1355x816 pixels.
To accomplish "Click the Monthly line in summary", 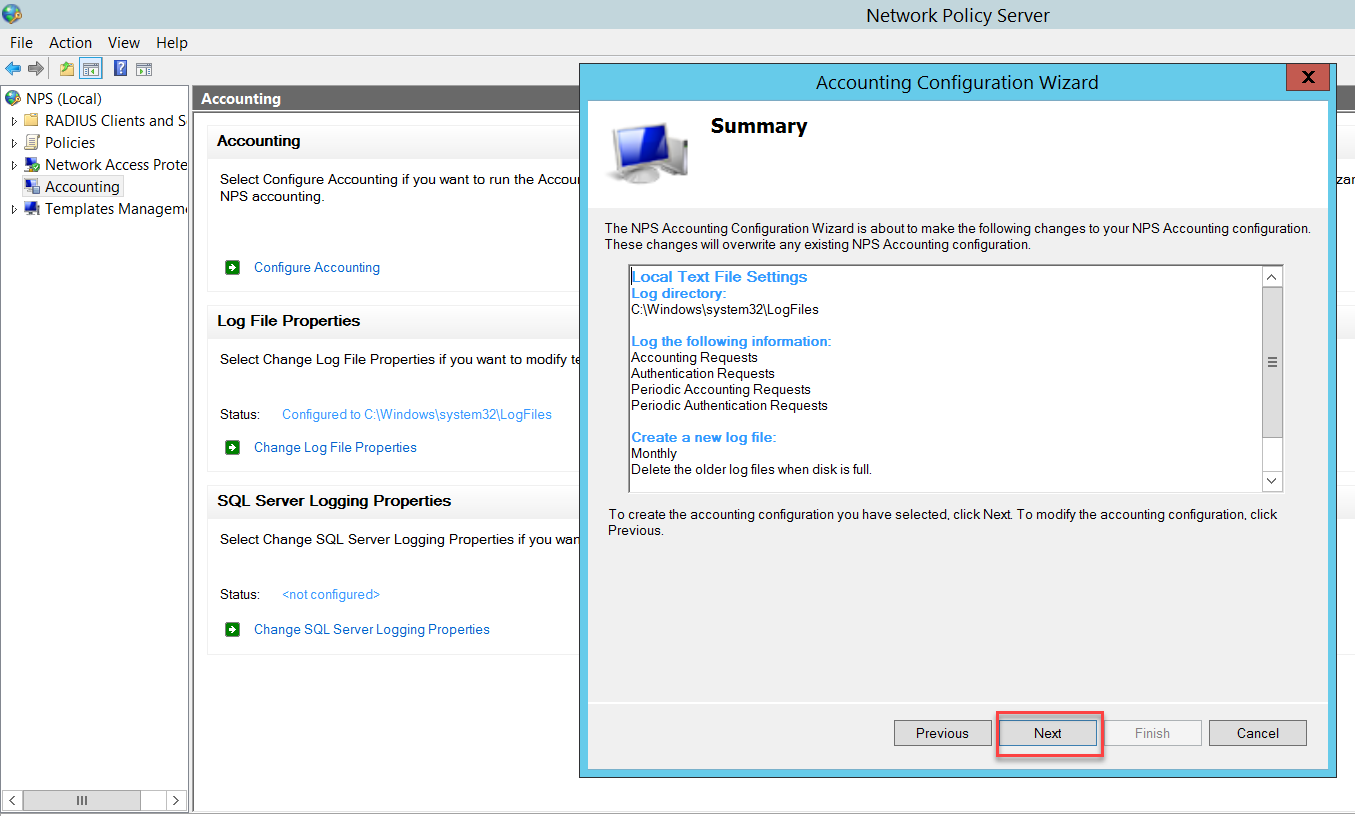I will [654, 453].
